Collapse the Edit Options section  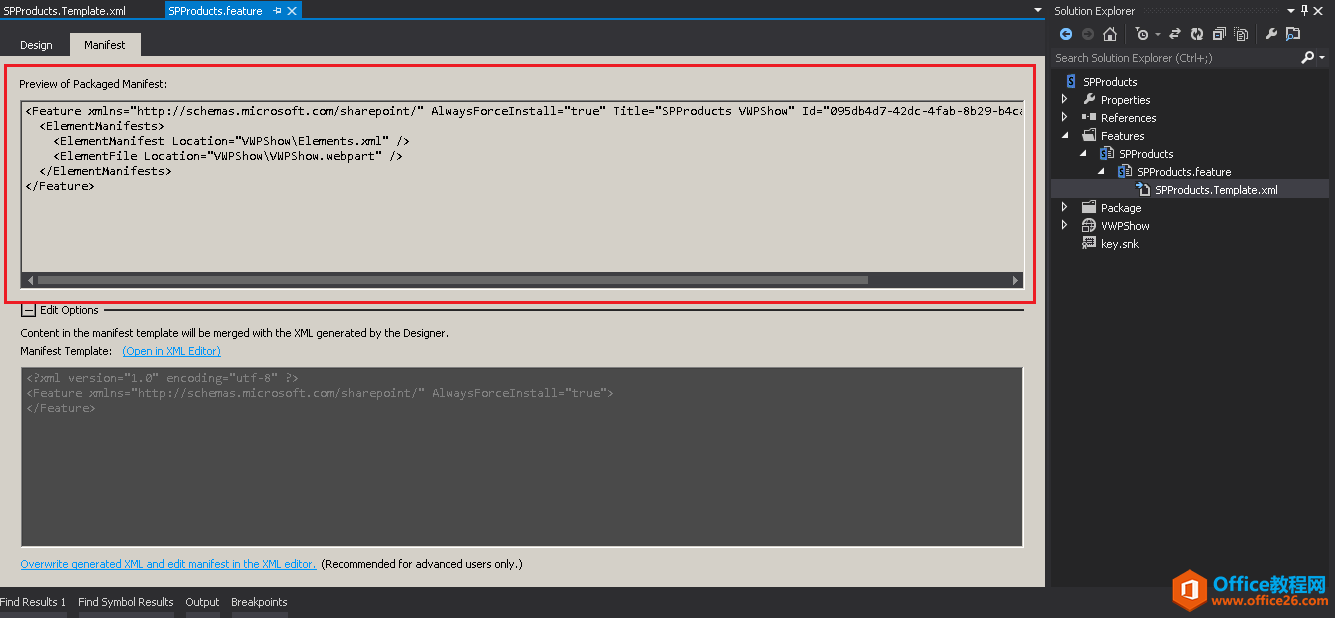point(28,310)
